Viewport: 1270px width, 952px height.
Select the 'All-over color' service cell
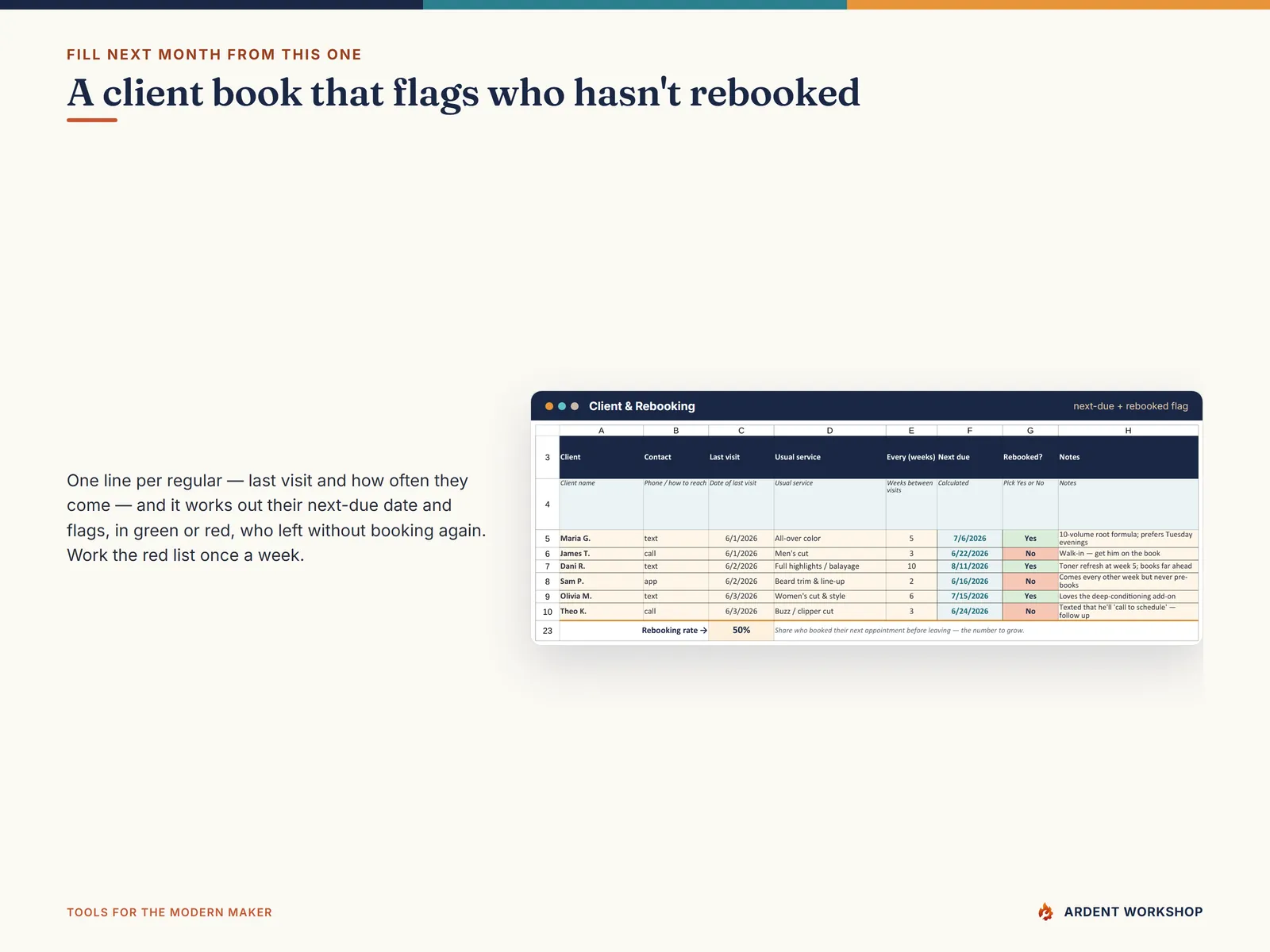(829, 539)
